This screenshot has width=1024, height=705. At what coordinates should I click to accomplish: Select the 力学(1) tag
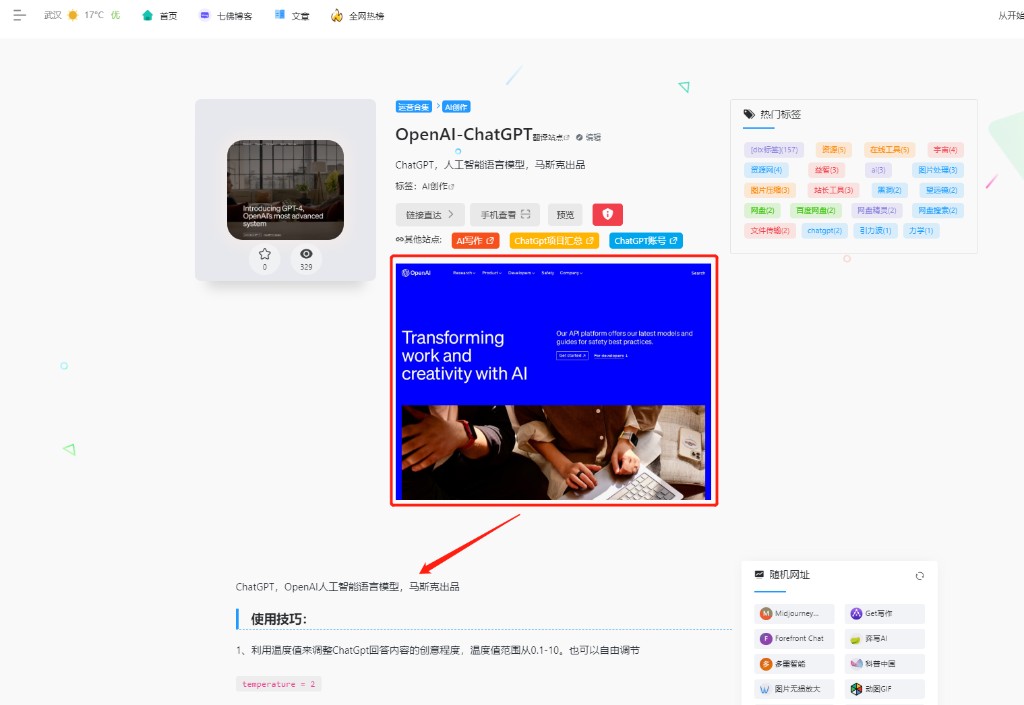pos(921,230)
